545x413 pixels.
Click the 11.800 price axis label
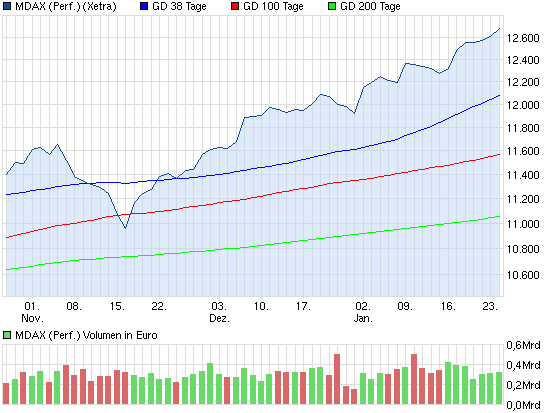click(523, 128)
